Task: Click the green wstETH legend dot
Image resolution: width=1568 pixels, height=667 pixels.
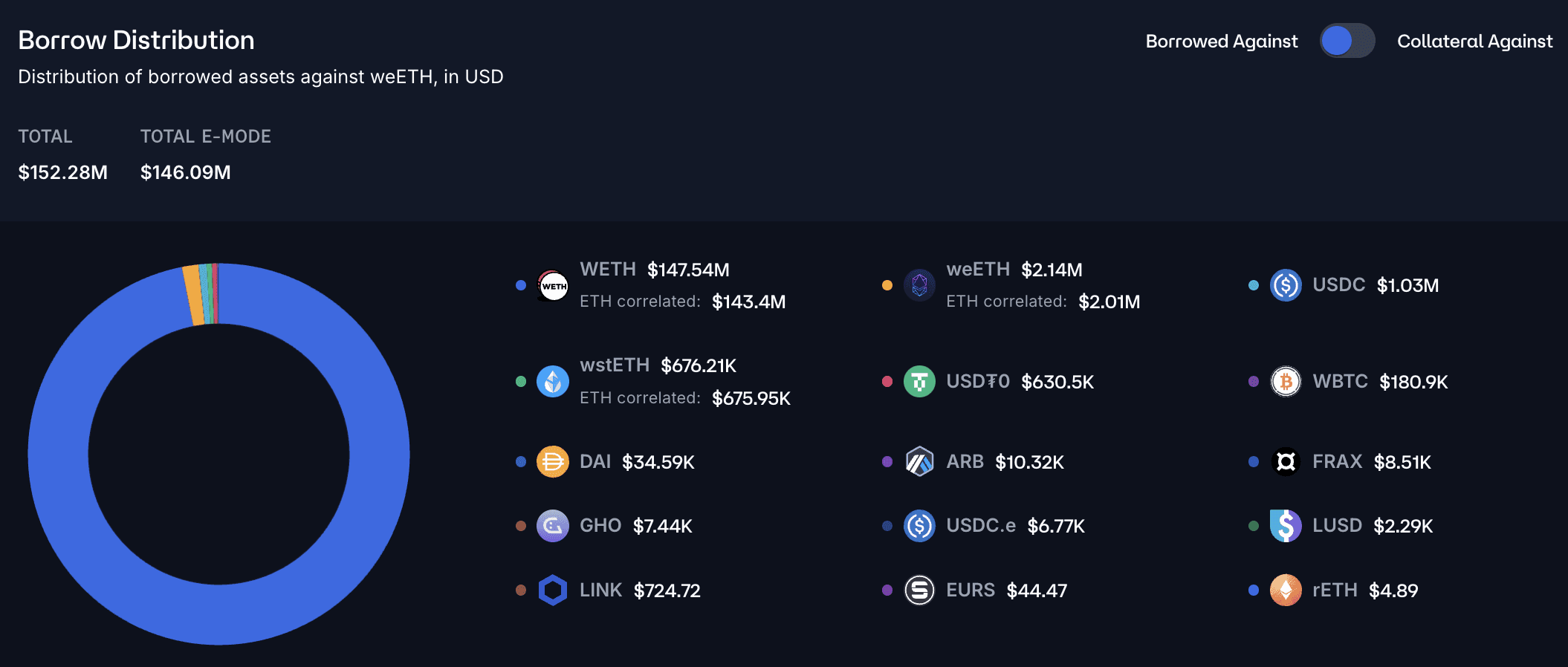Action: pos(520,382)
